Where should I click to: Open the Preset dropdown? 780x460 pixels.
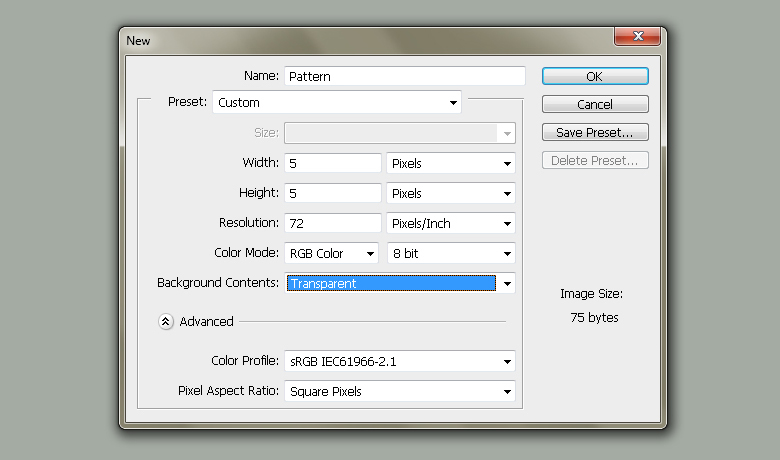pos(337,102)
